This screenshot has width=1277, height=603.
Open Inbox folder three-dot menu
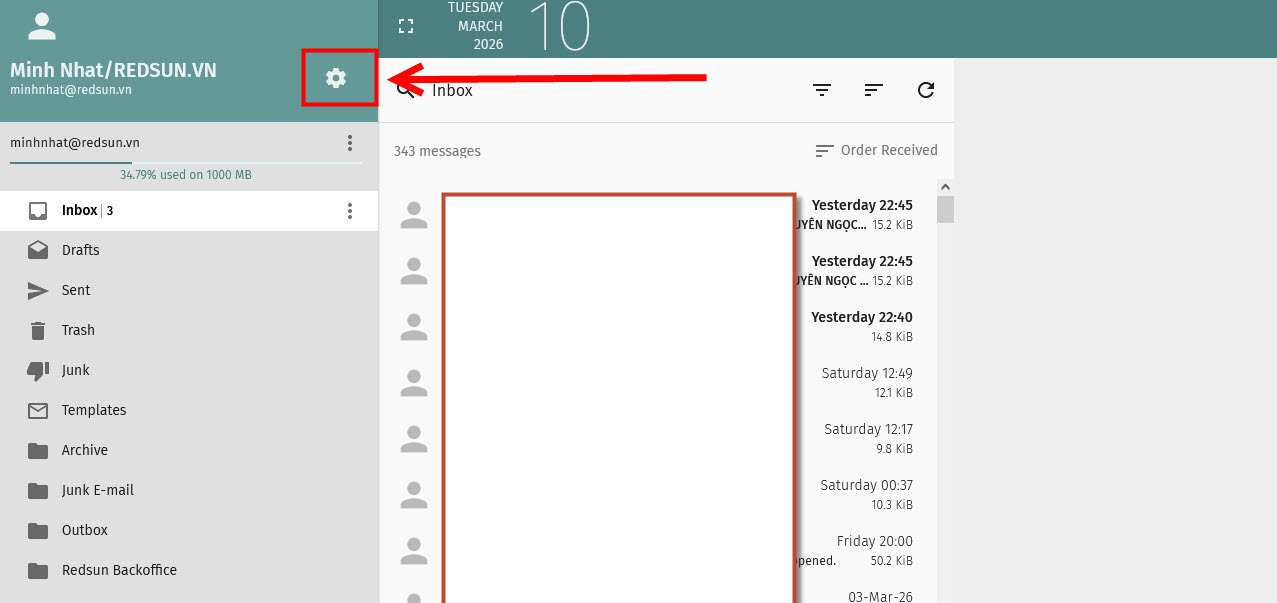click(350, 211)
